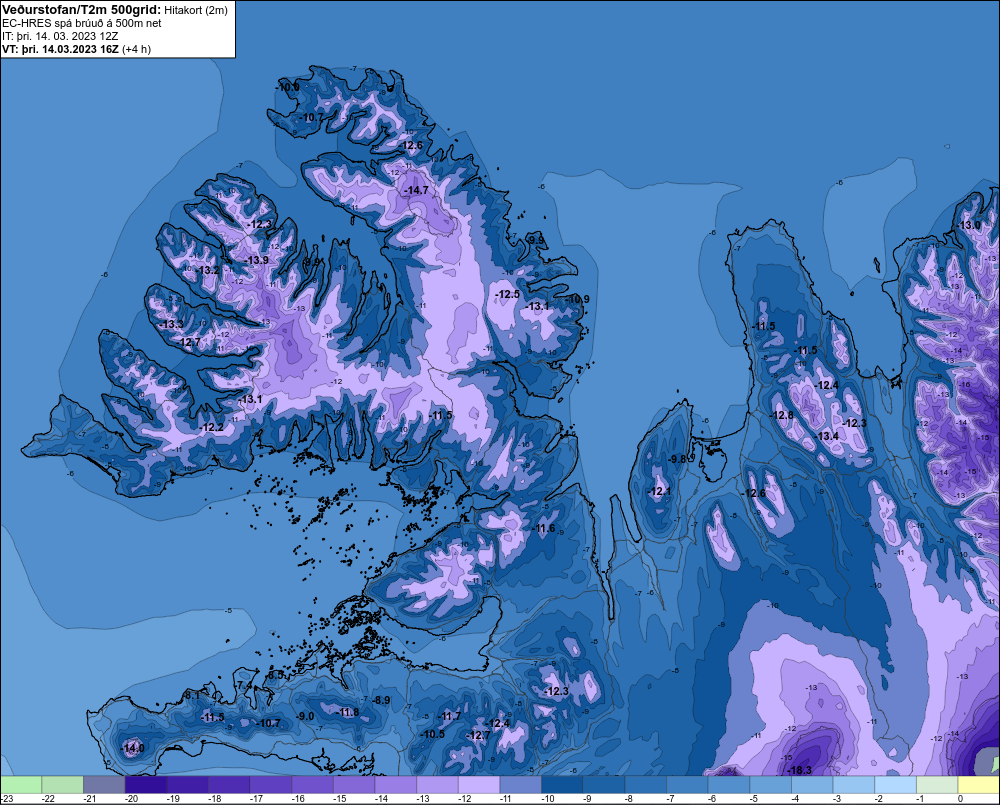
Task: Click the EC-HRES spá brúuð description line
Action: click(x=82, y=23)
